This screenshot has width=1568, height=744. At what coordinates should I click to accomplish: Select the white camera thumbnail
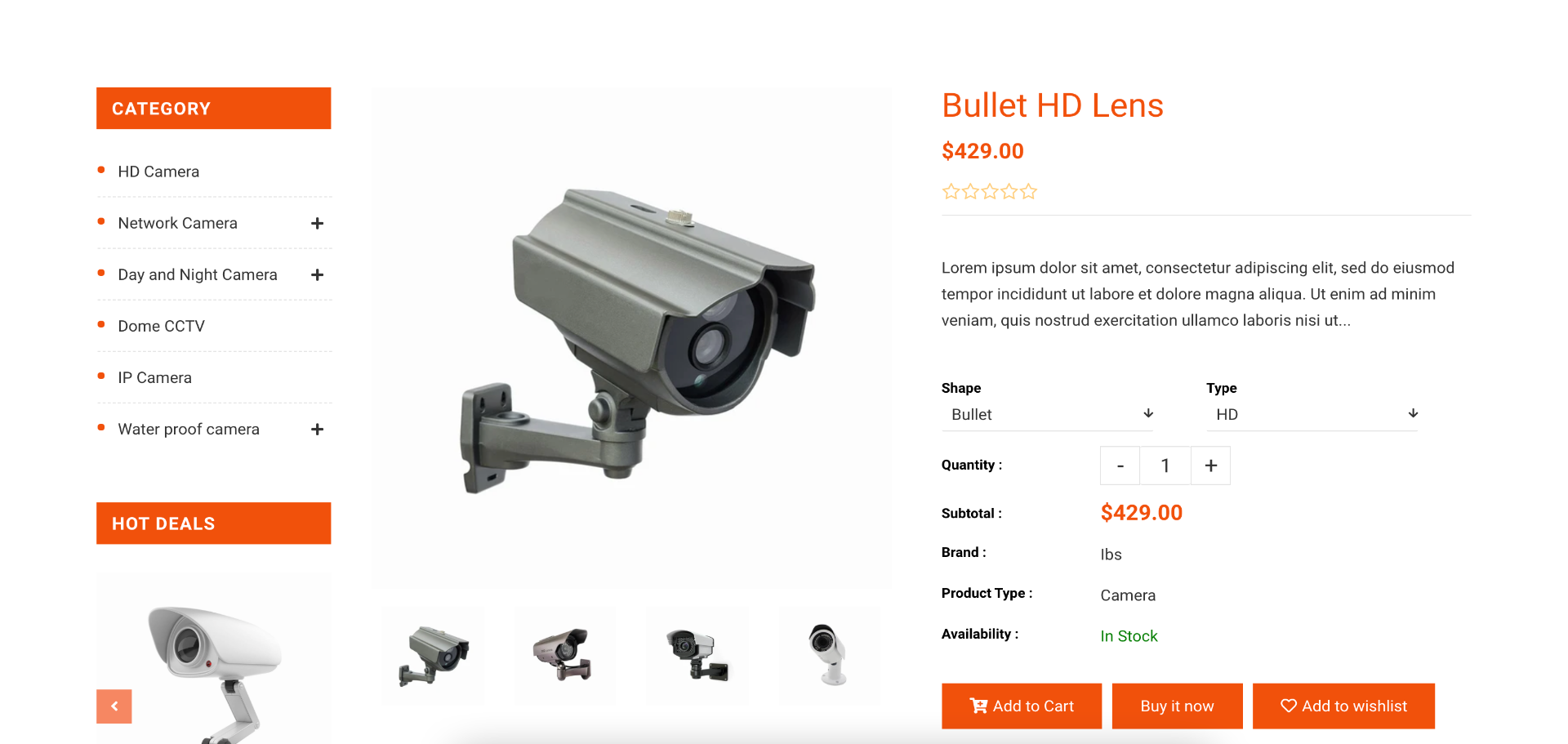coord(830,656)
